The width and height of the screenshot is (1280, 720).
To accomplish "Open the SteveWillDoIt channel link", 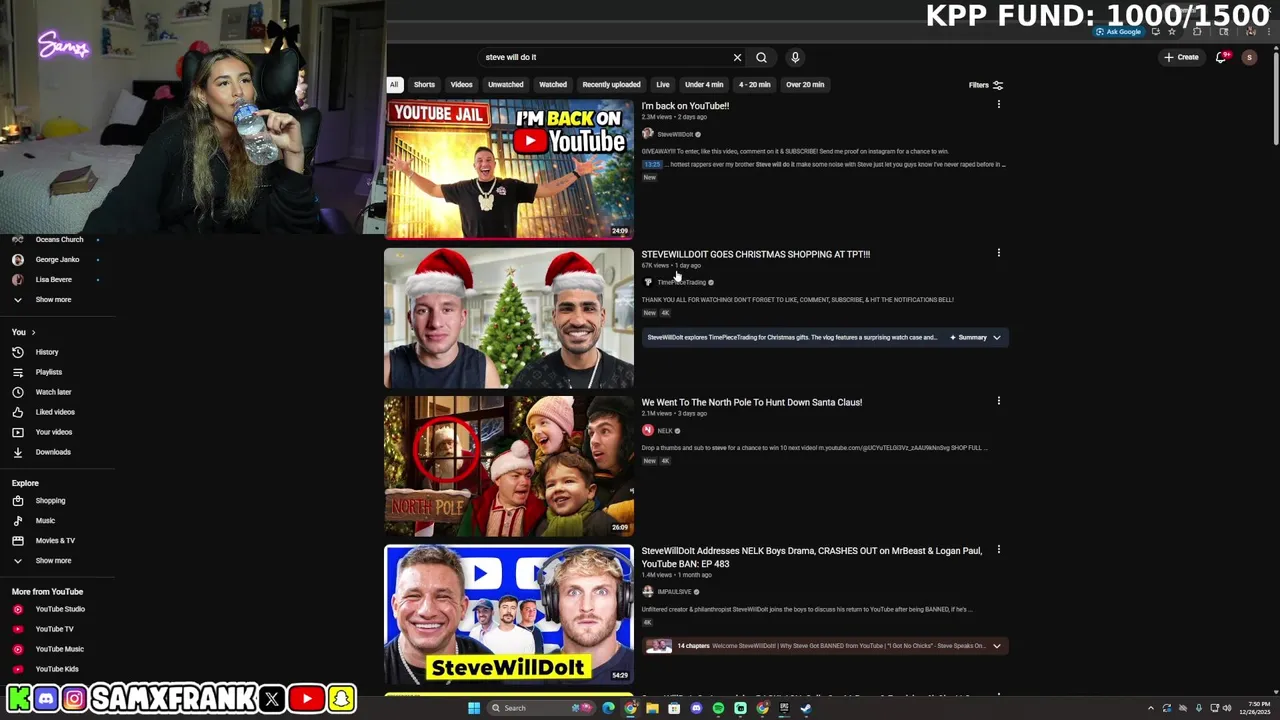I will pos(675,134).
